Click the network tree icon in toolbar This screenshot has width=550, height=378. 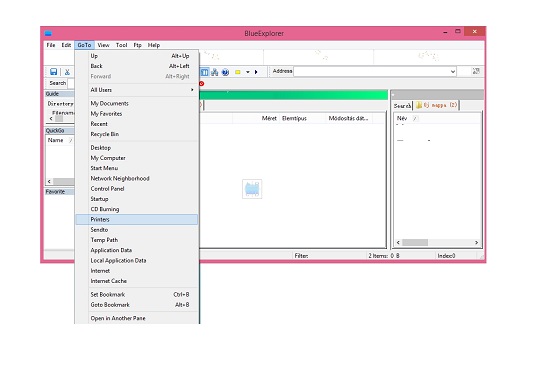click(215, 72)
